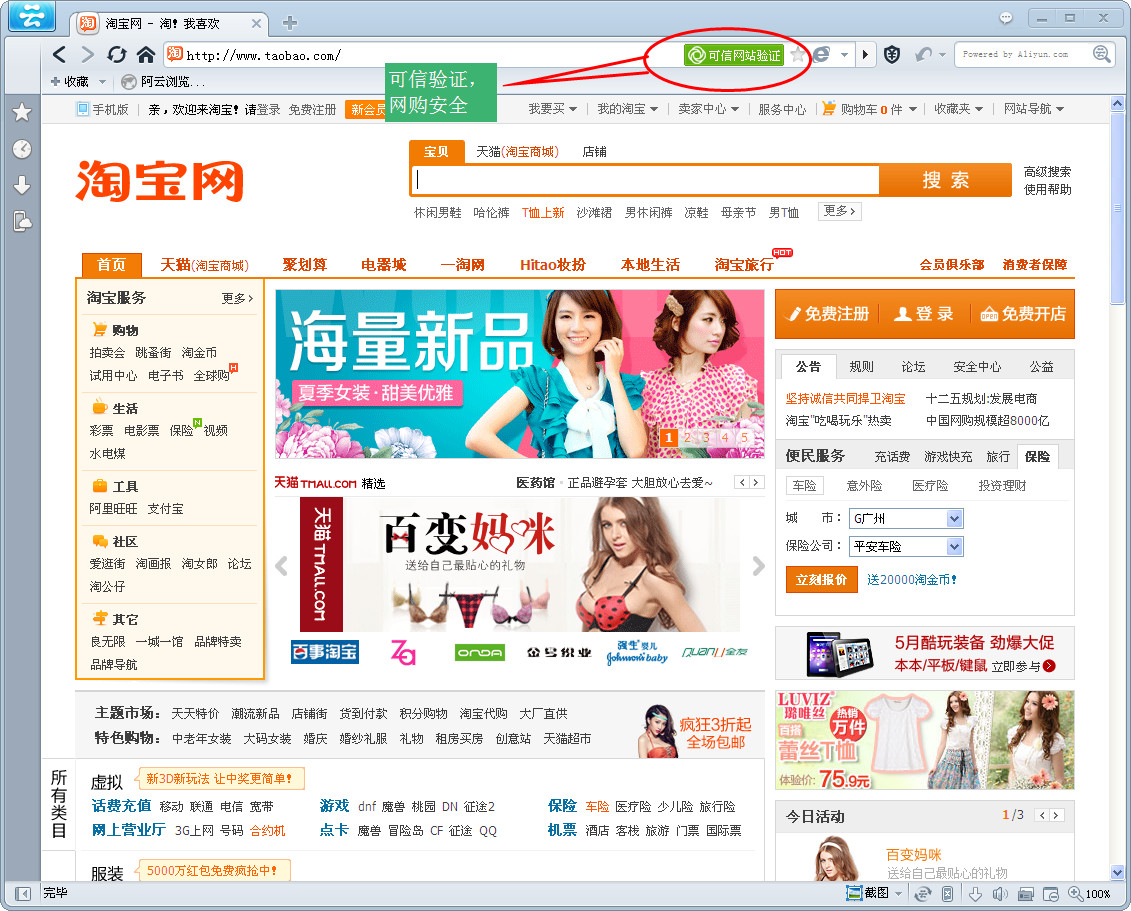Expand the 网站导航 dropdown menu
This screenshot has height=911, width=1131.
click(x=1034, y=109)
